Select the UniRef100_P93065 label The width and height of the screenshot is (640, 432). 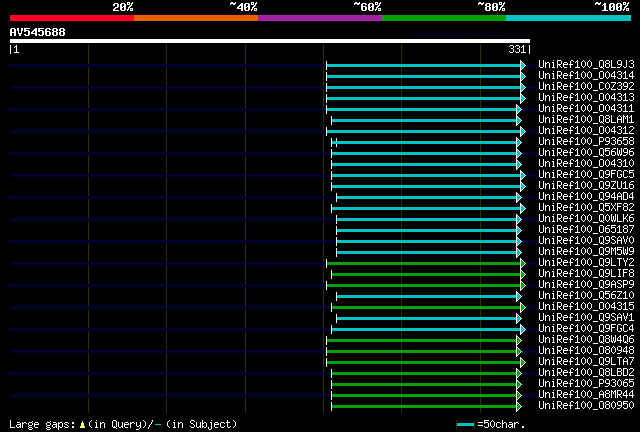pos(586,384)
